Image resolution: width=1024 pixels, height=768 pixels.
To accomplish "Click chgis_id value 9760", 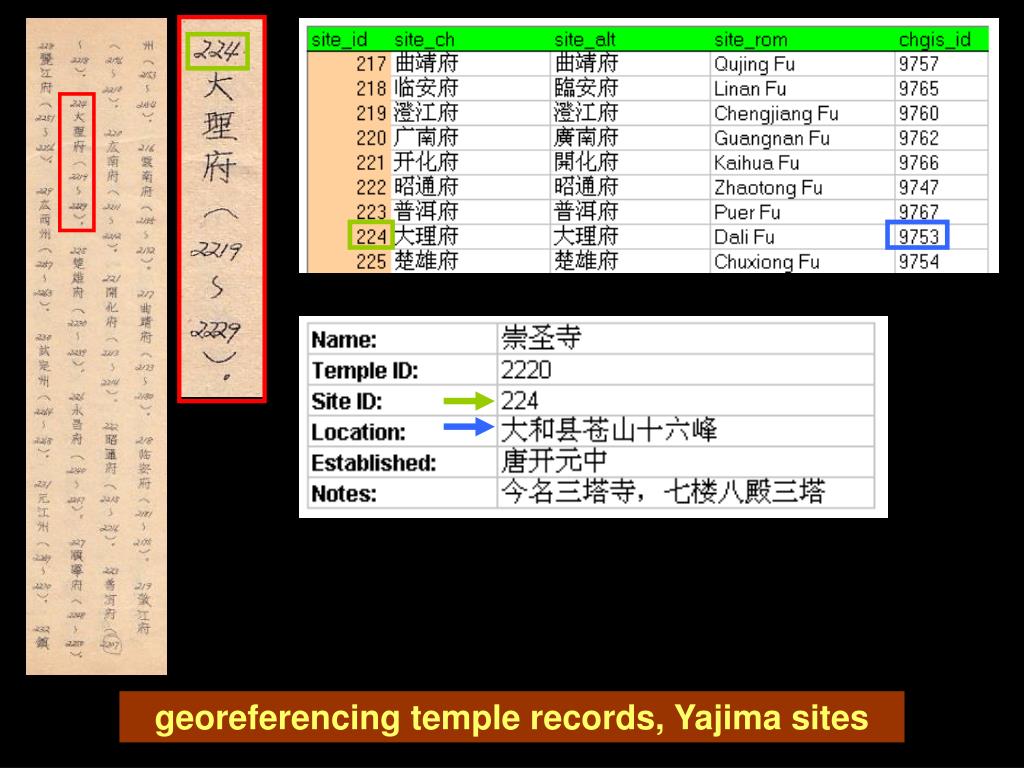I will (x=918, y=113).
